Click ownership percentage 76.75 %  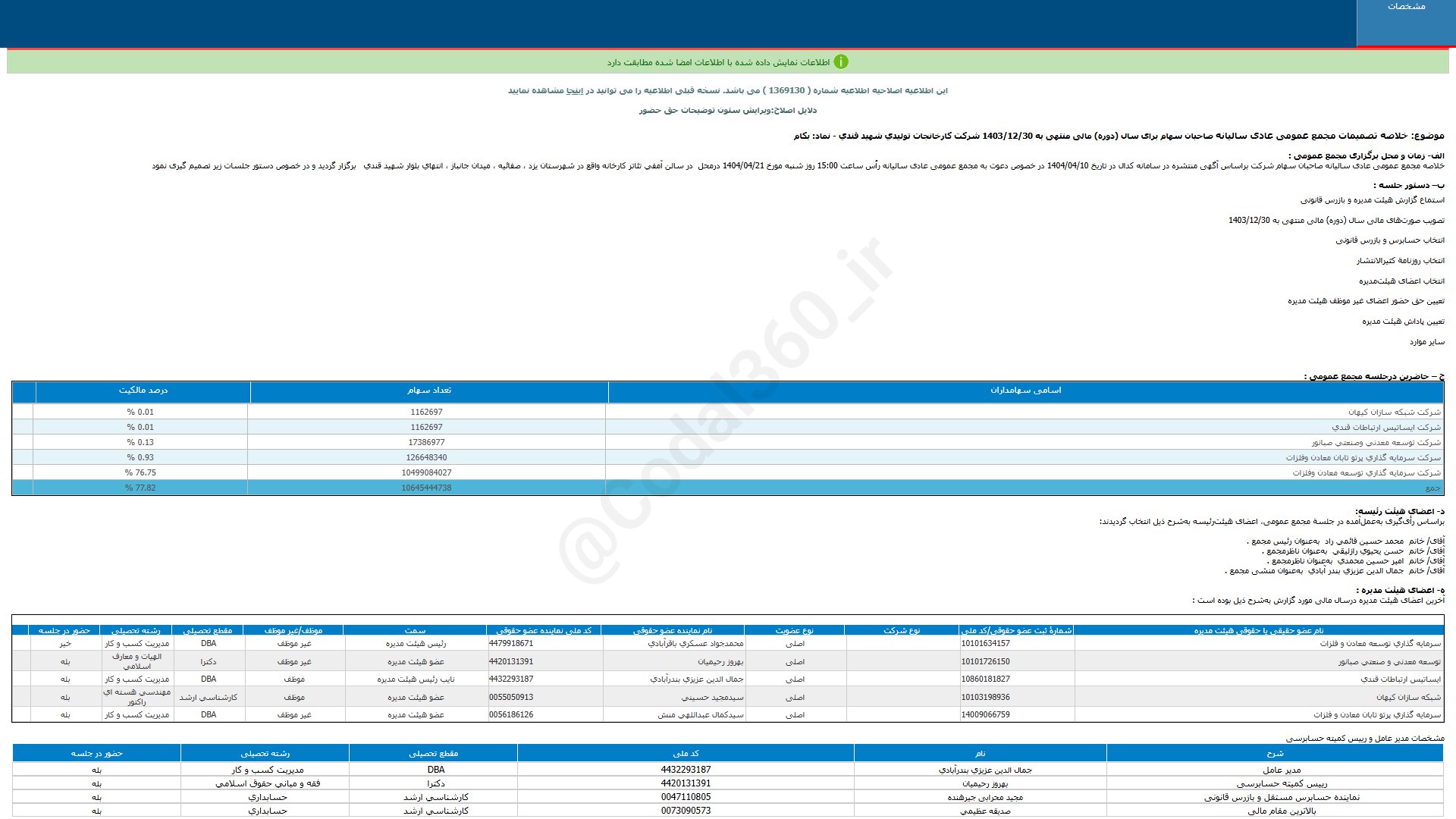pyautogui.click(x=140, y=472)
